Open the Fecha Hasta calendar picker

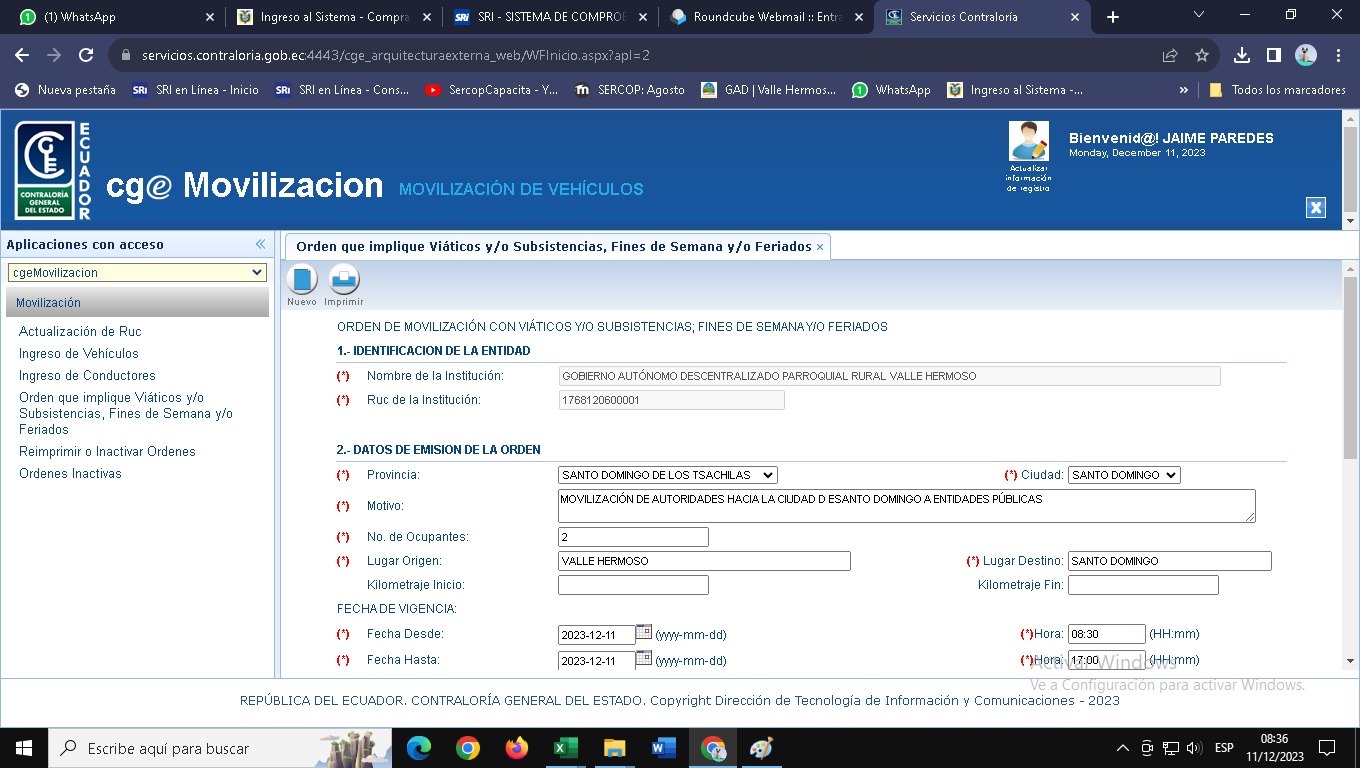pos(644,658)
